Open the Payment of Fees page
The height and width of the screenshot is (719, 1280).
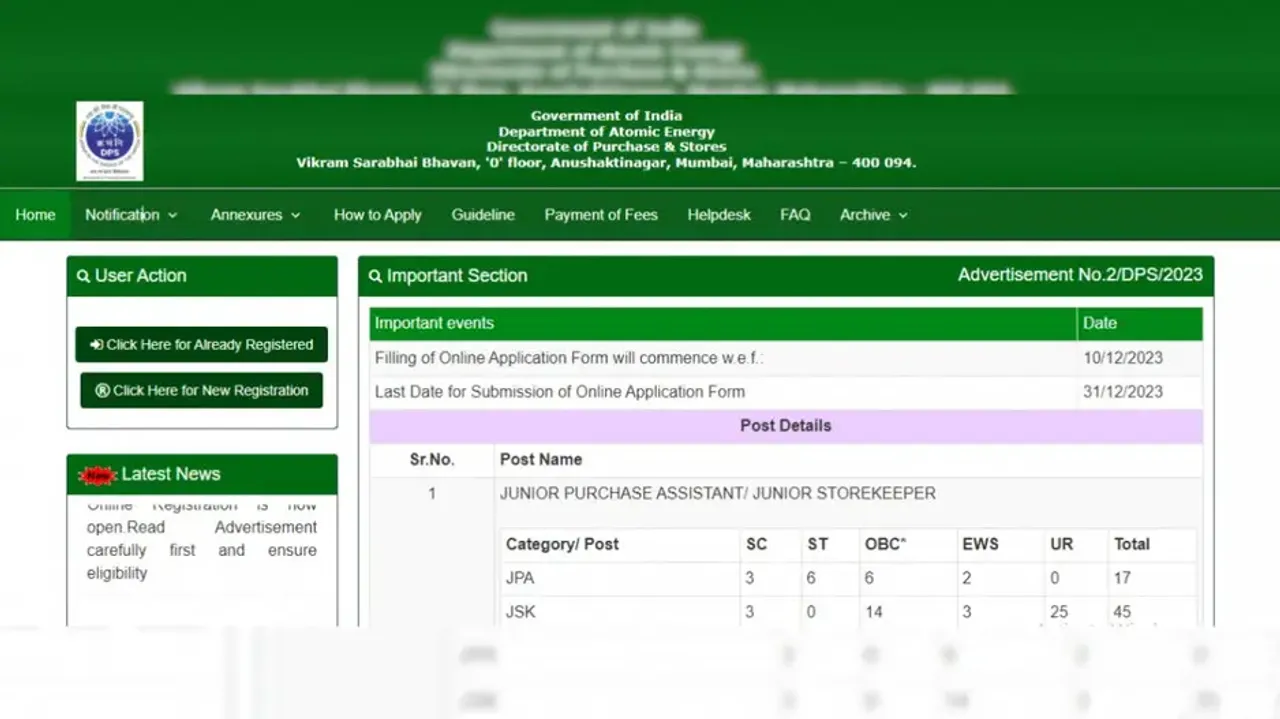[x=601, y=215]
